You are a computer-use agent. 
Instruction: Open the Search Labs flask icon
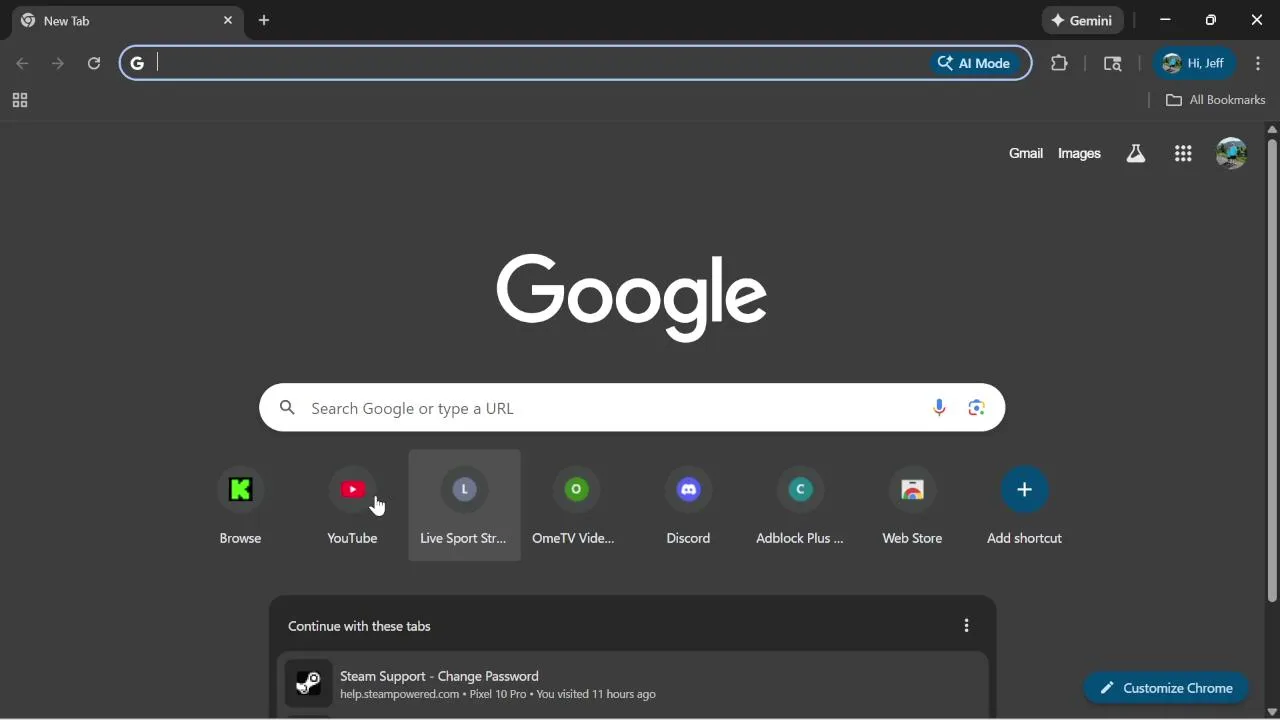(1135, 153)
